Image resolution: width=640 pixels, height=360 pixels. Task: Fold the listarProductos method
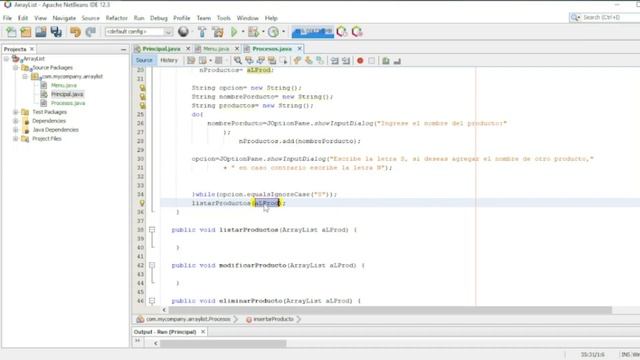click(x=152, y=230)
